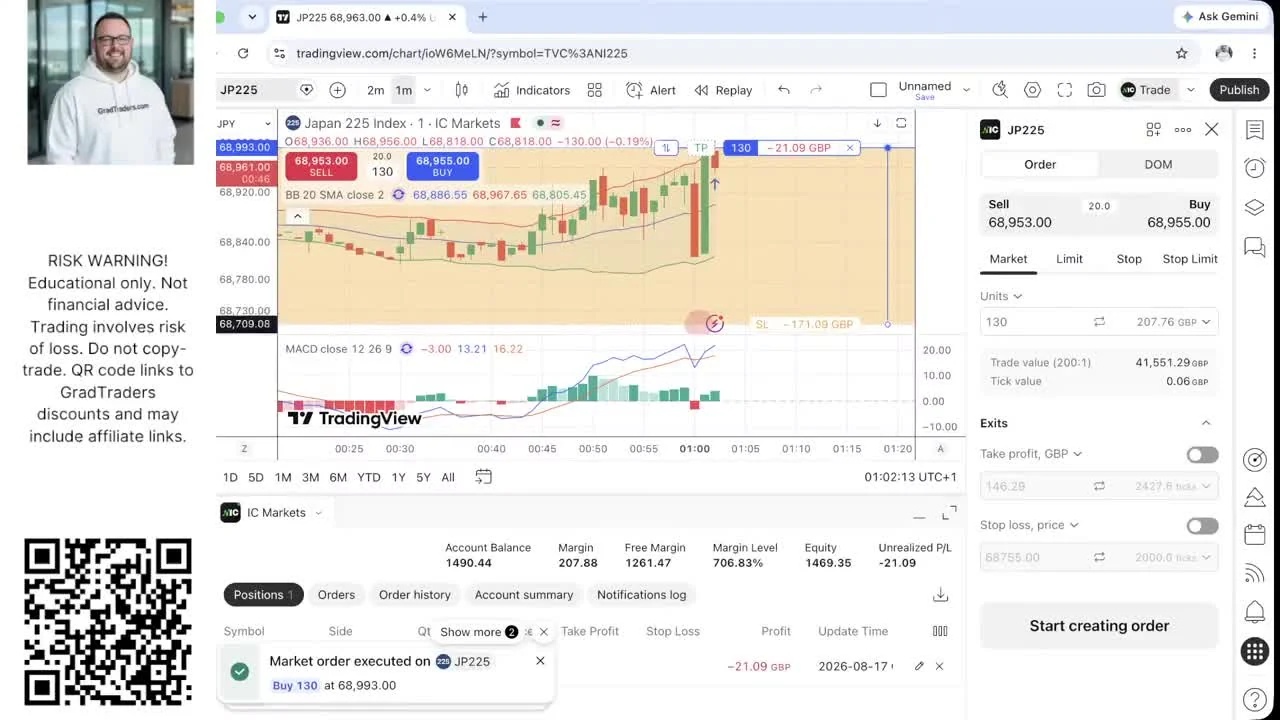The image size is (1280, 720).
Task: Open chart settings hexagon icon
Action: [x=1033, y=90]
